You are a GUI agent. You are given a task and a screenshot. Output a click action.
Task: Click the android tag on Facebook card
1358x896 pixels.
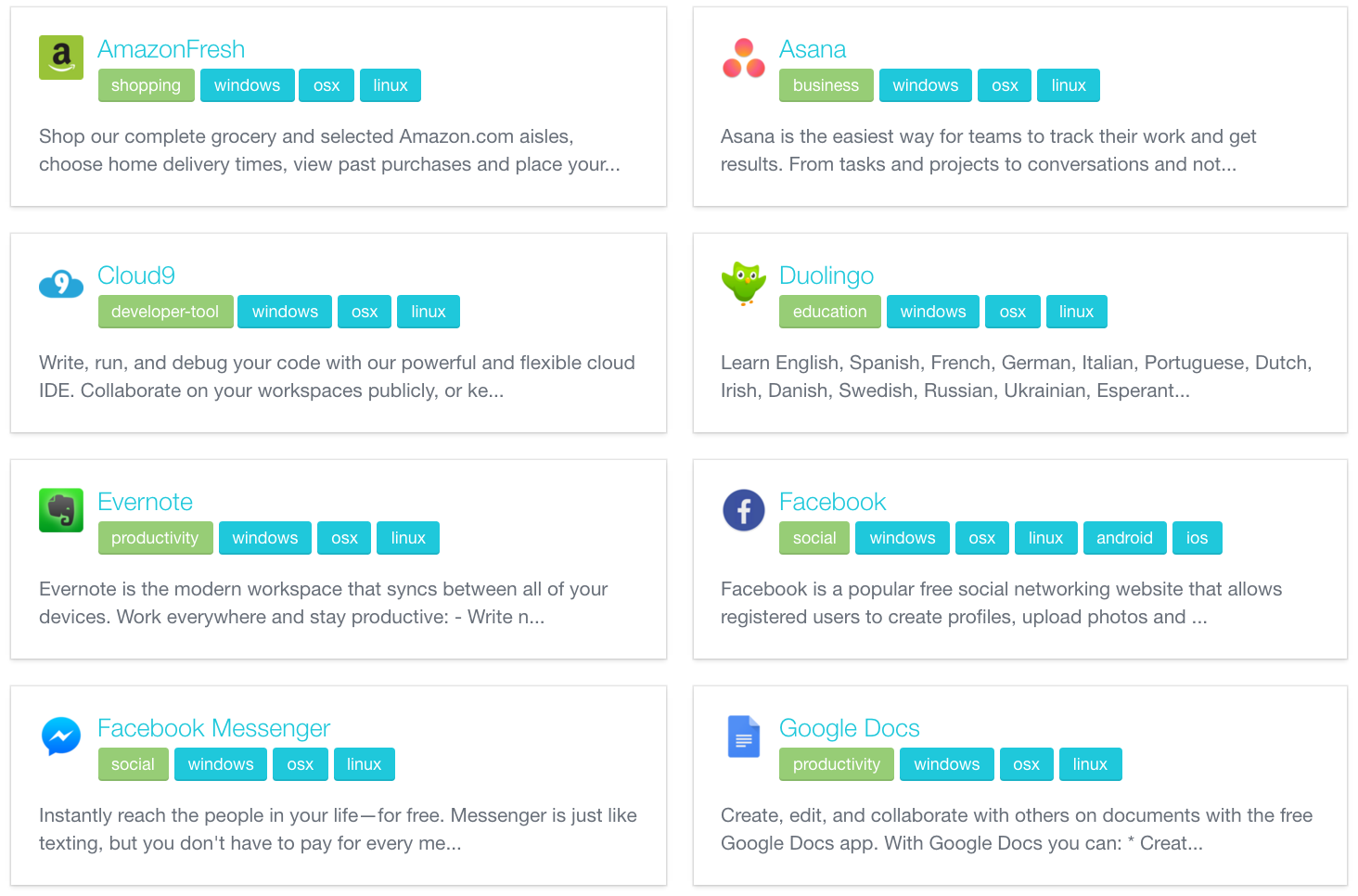(x=1124, y=538)
